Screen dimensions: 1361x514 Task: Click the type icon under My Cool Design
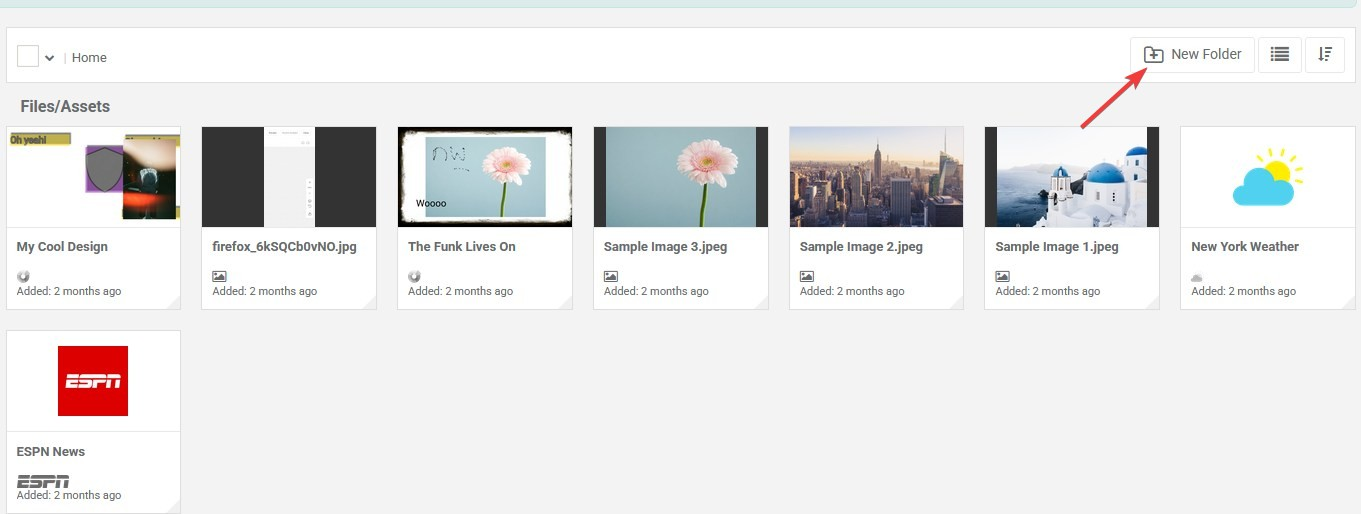pos(23,276)
